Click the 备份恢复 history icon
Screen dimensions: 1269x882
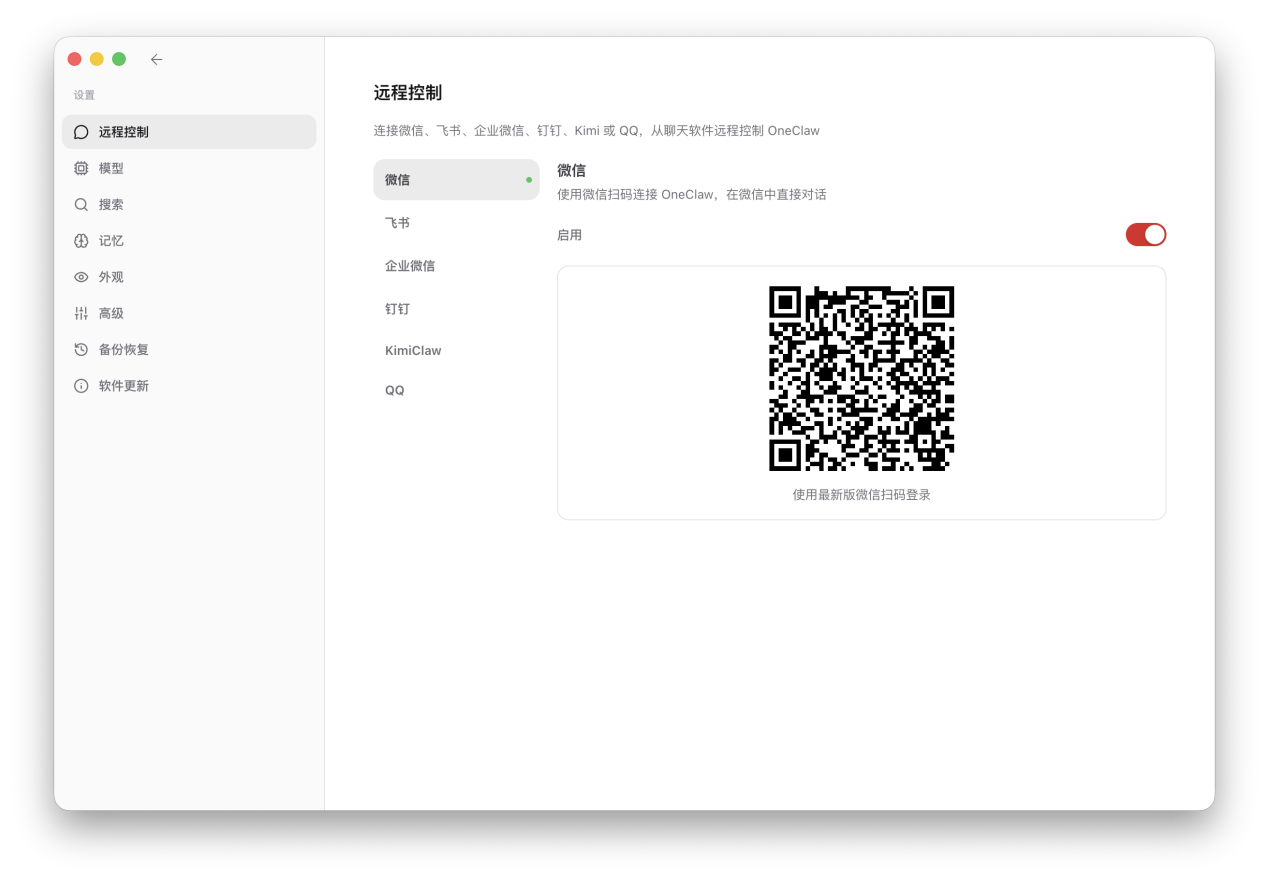(81, 349)
